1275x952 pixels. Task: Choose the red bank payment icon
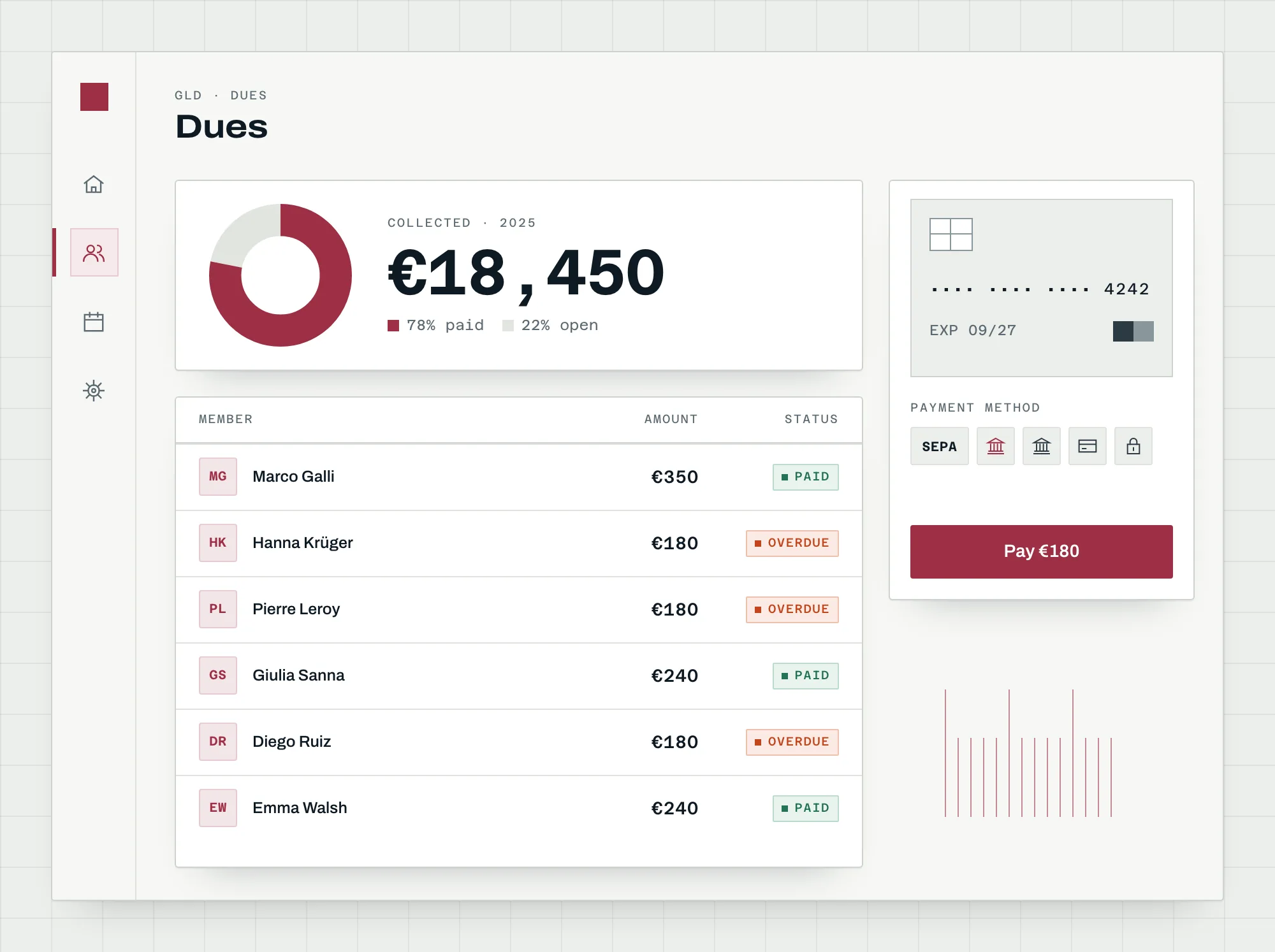click(996, 446)
